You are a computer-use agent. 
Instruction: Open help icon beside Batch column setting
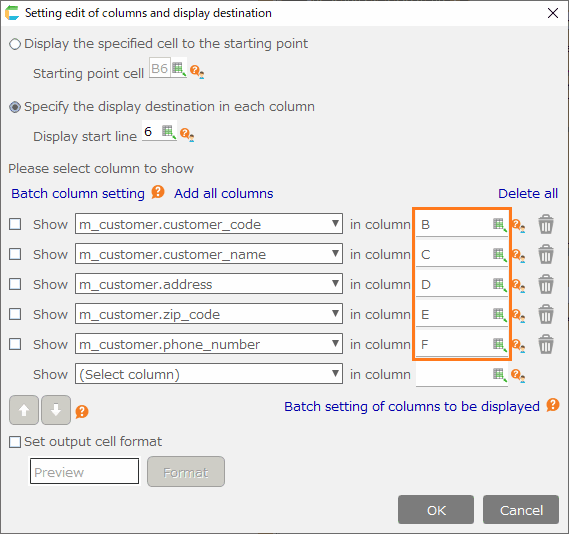coord(158,192)
